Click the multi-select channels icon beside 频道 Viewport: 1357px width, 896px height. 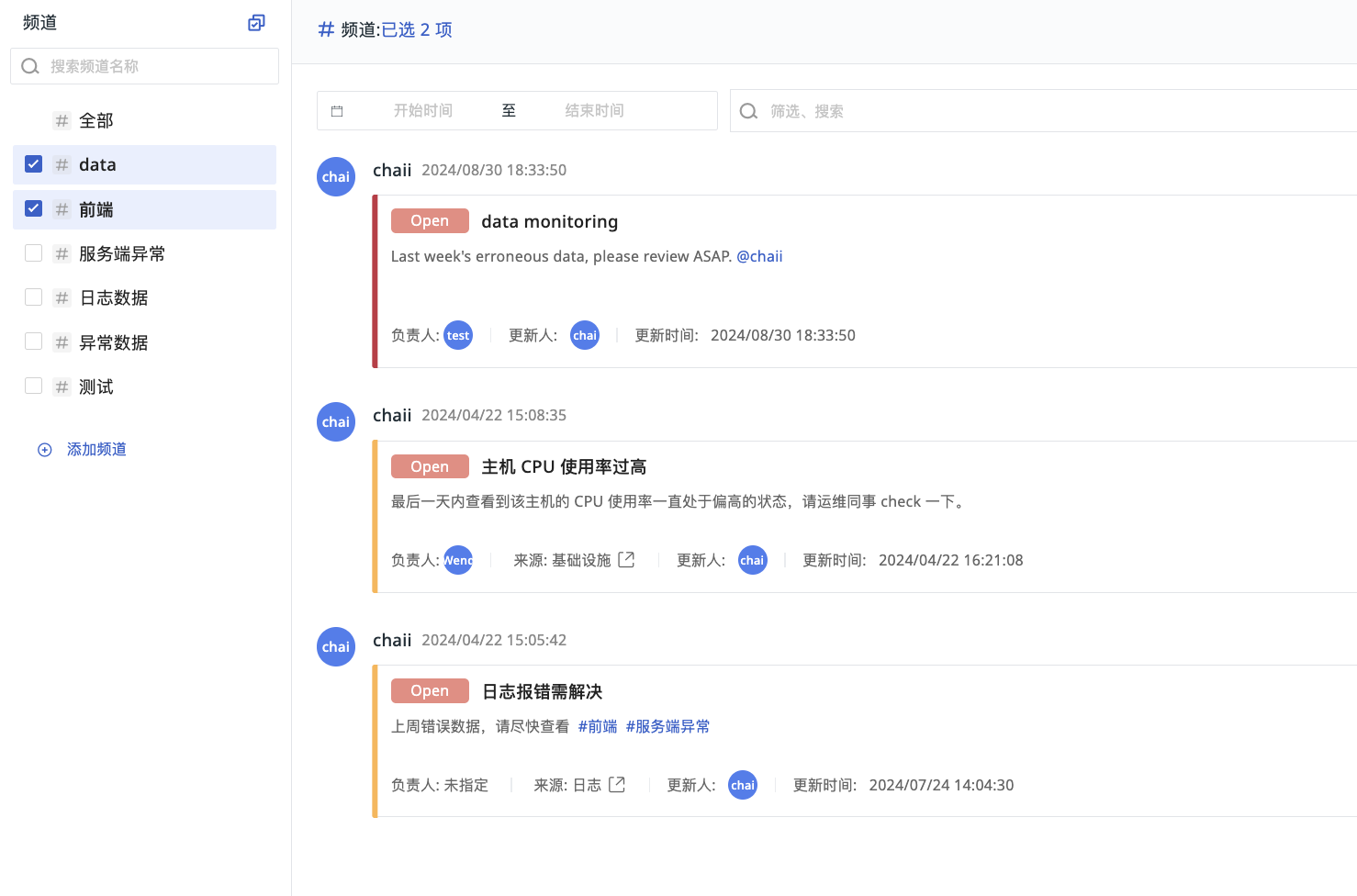(x=256, y=23)
